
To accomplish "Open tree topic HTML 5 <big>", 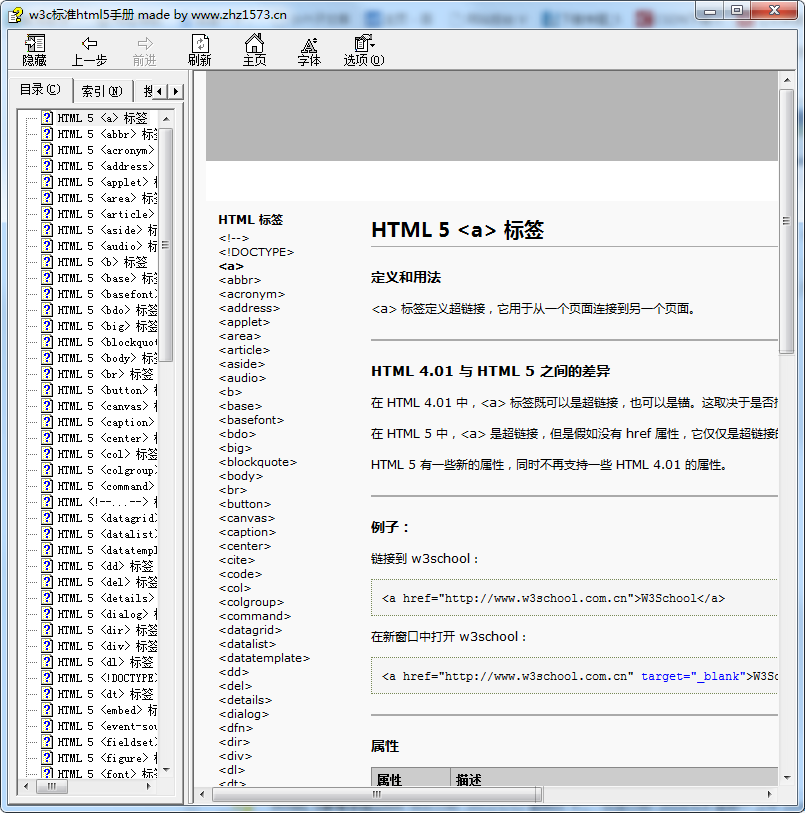I will click(106, 326).
